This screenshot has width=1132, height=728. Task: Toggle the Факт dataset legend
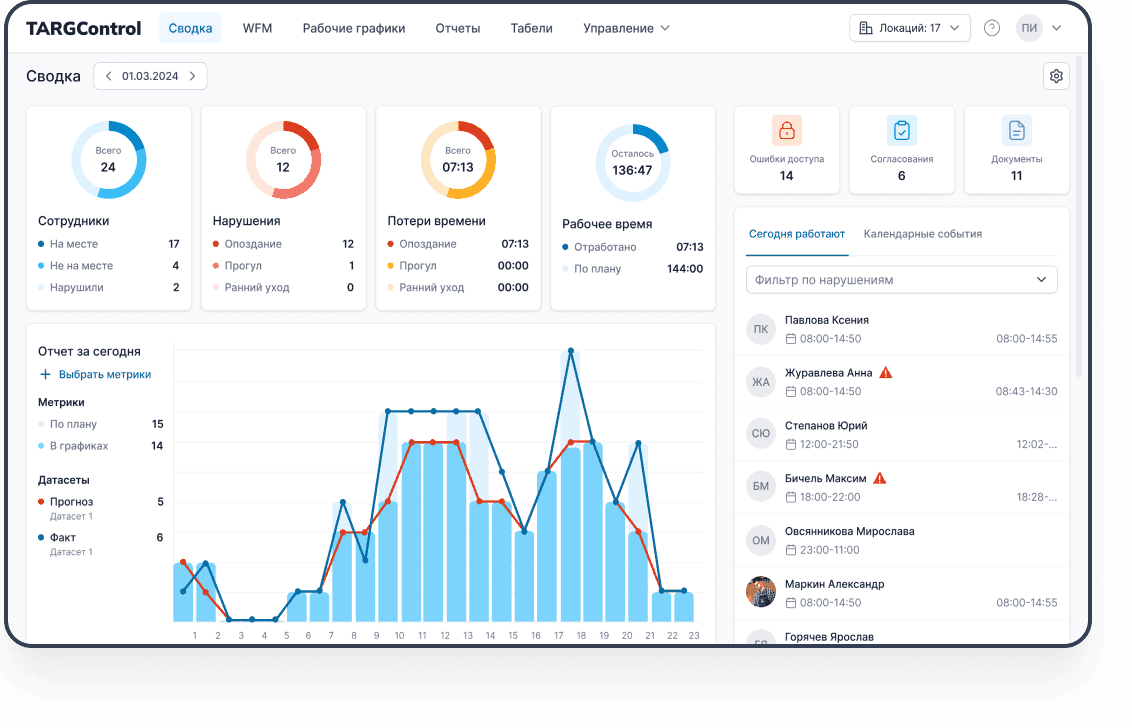click(101, 543)
